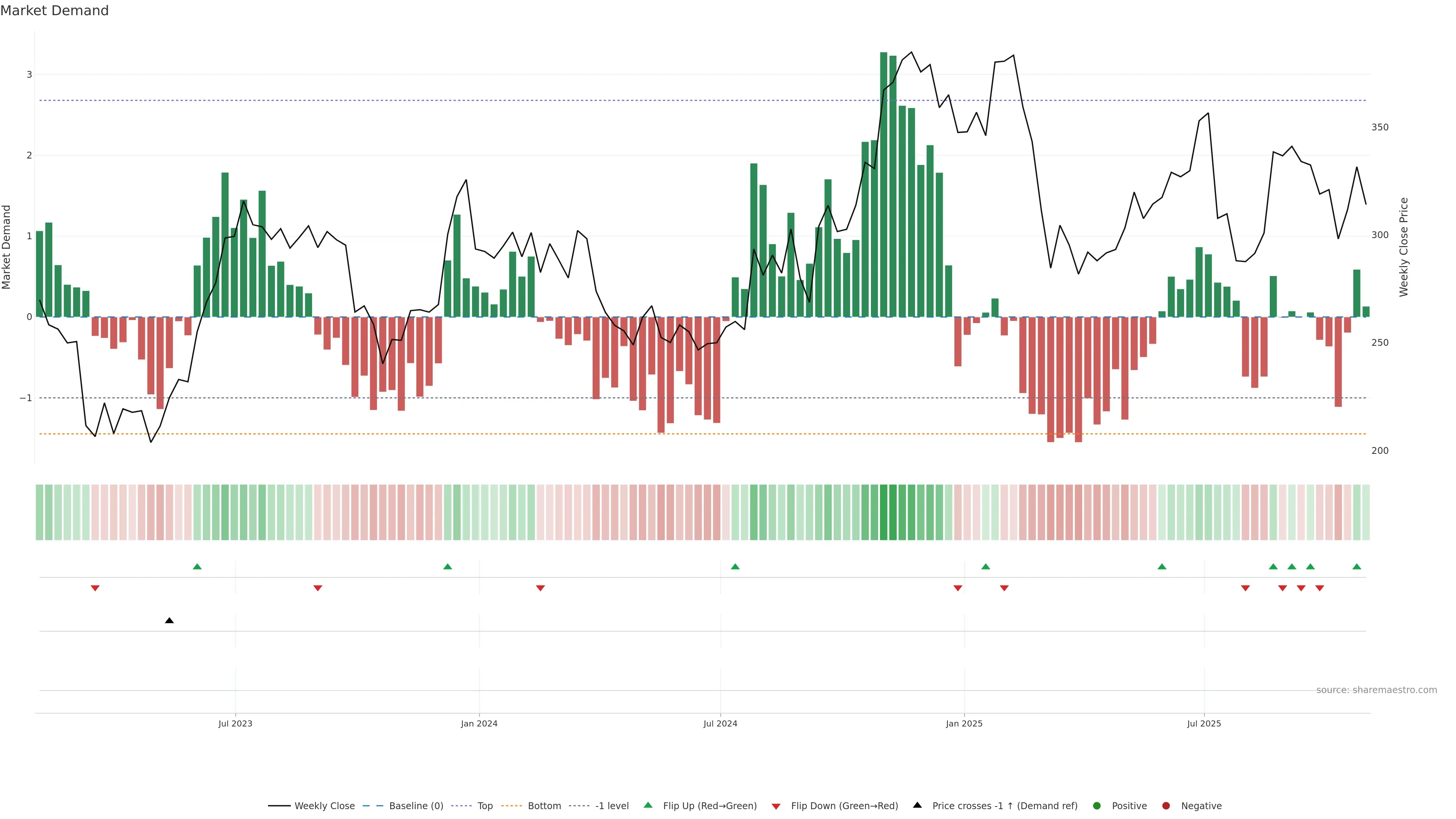The height and width of the screenshot is (819, 1456).
Task: Click the Weekly Close Price axis title
Action: point(1404,247)
